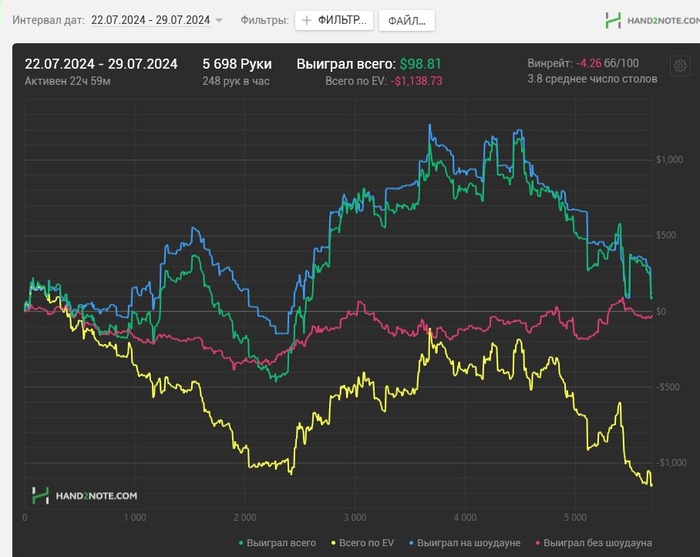
Task: Click the Активен 22ч 59м text
Action: pyautogui.click(x=67, y=81)
